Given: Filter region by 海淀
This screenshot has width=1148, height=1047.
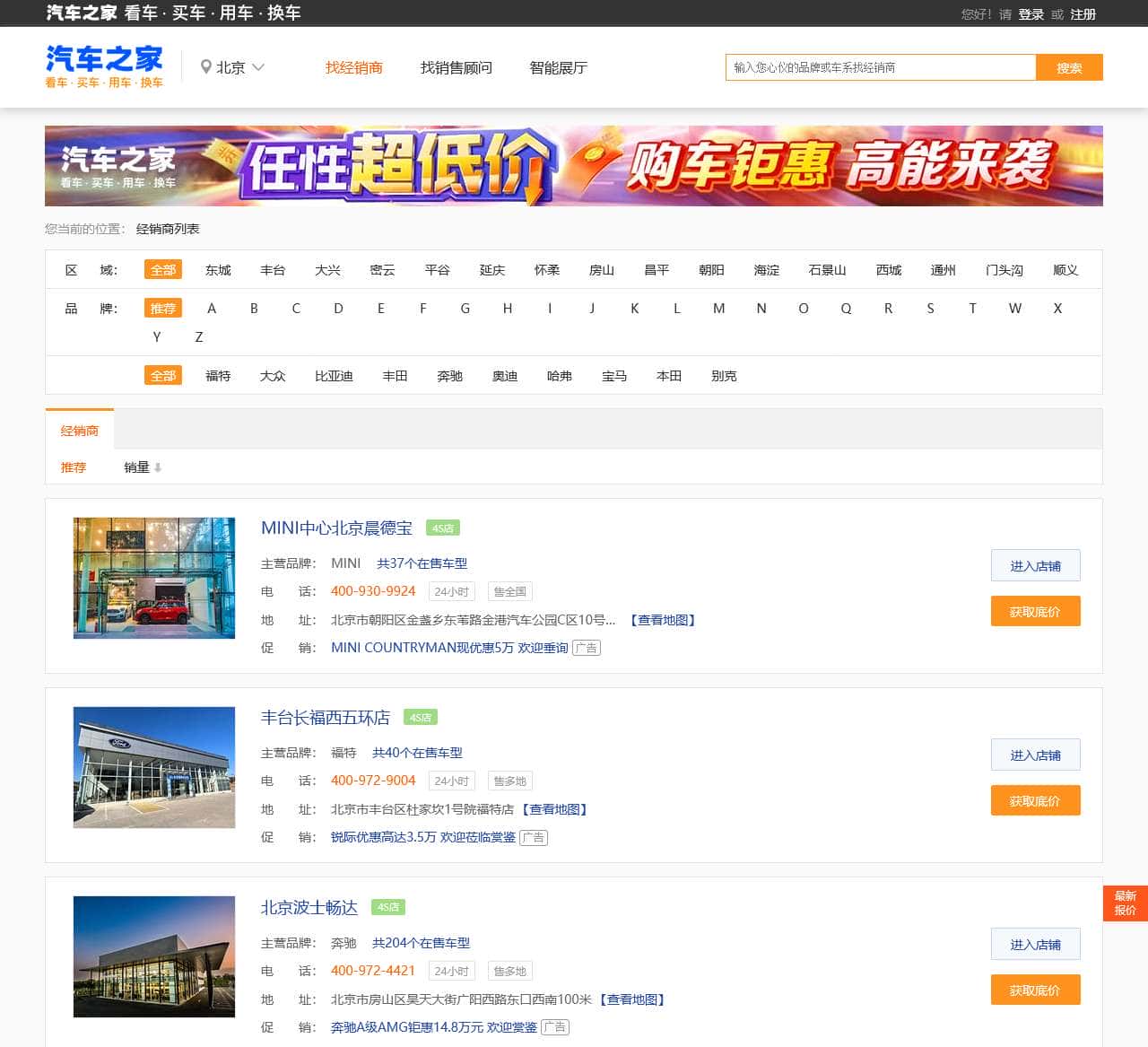Looking at the screenshot, I should [x=767, y=270].
